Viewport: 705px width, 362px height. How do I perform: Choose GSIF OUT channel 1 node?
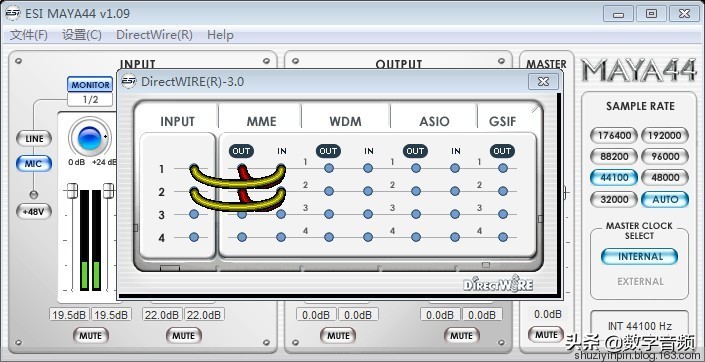[x=503, y=168]
